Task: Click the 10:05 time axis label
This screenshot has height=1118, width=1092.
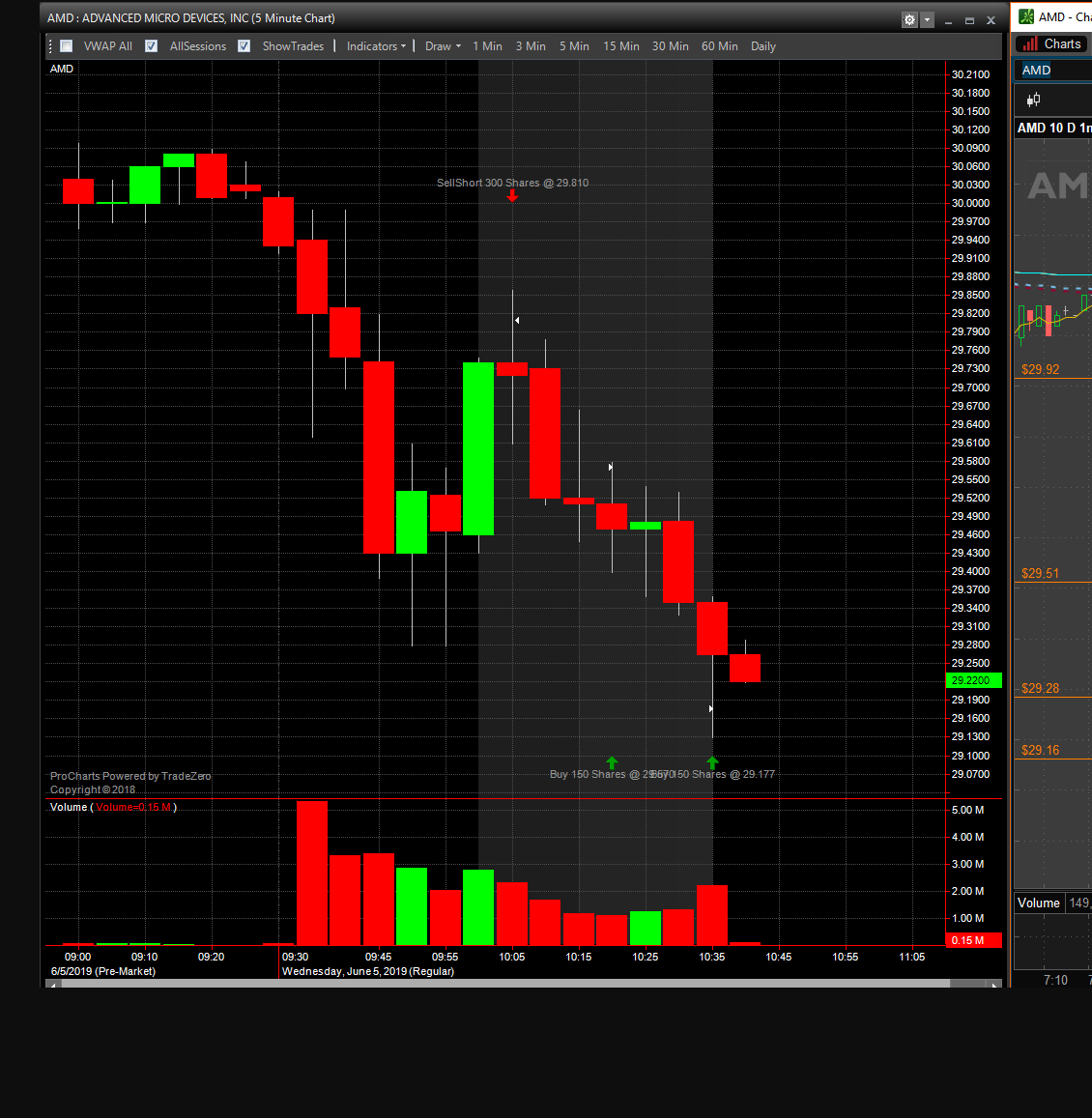Action: point(511,957)
